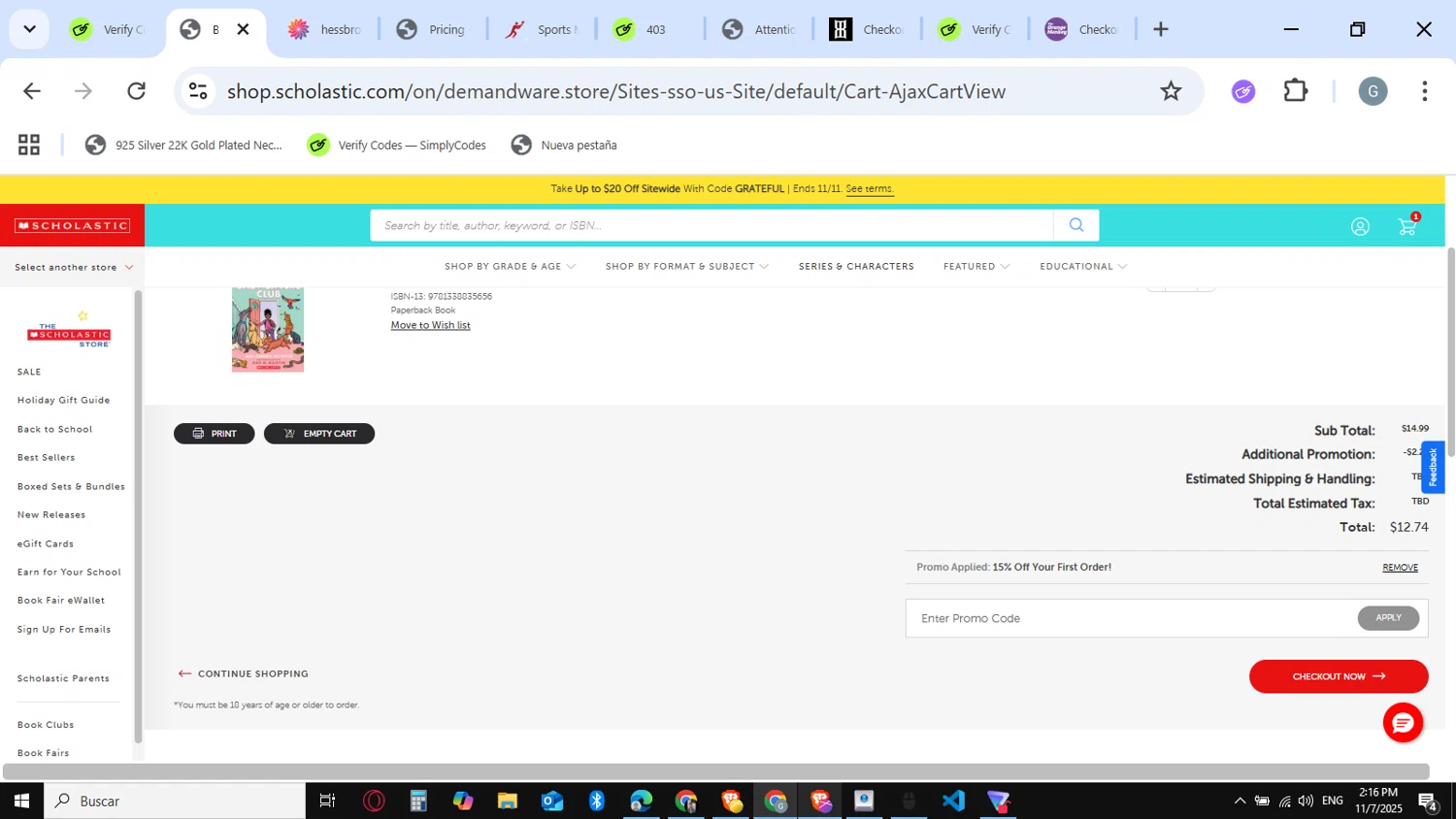Open the Scholastic account user icon

(x=1360, y=226)
